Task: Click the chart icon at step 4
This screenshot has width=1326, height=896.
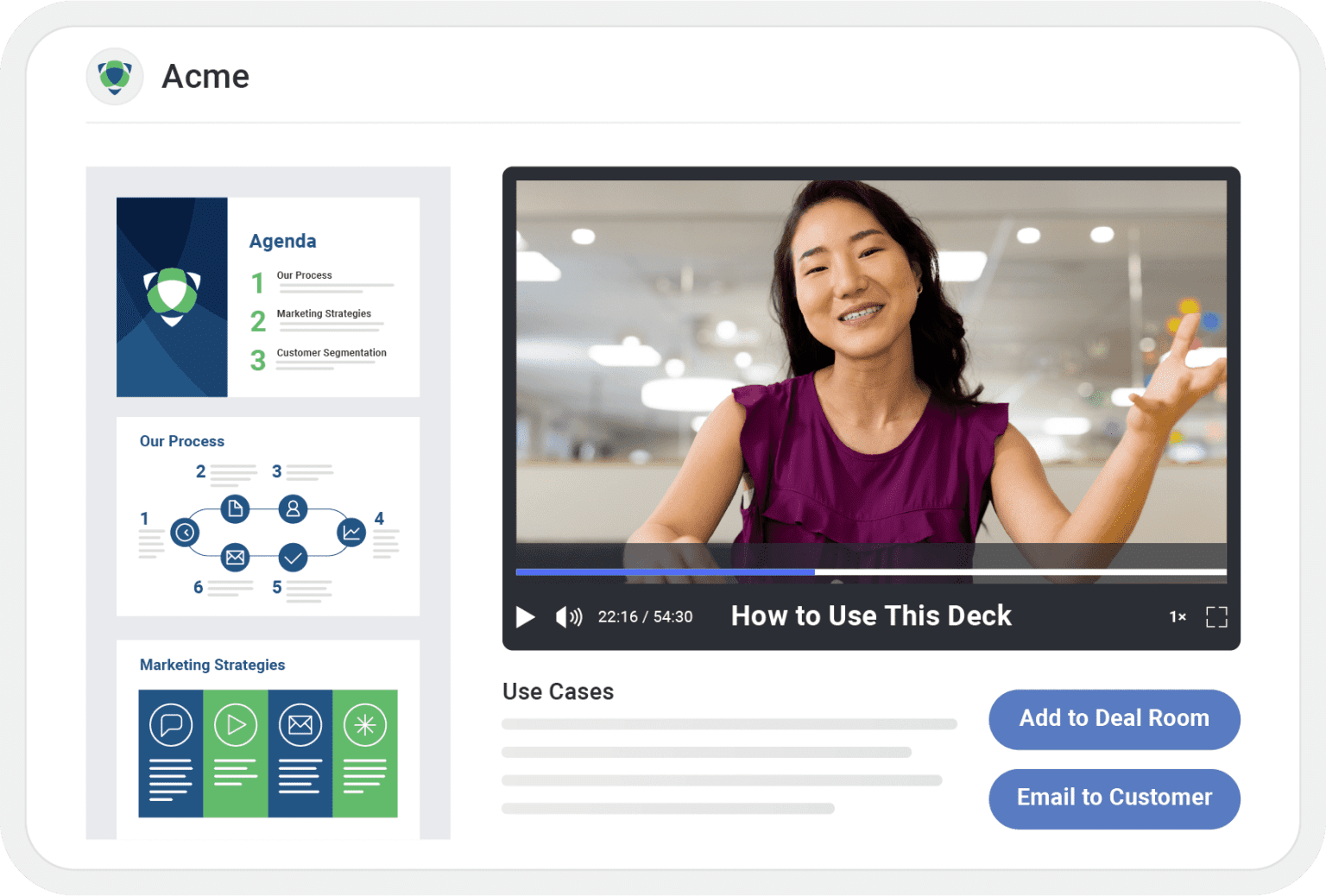Action: tap(350, 533)
